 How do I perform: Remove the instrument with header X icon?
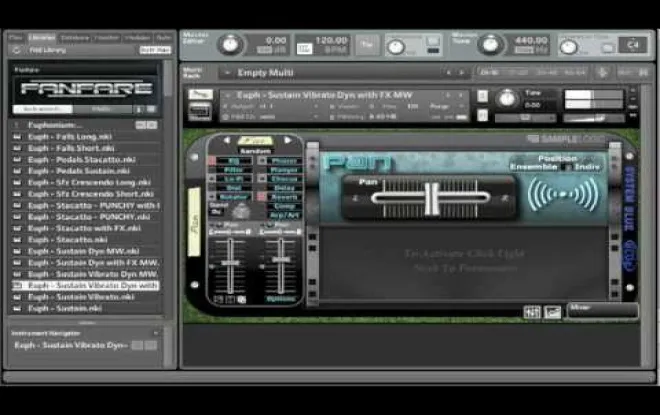click(x=633, y=90)
